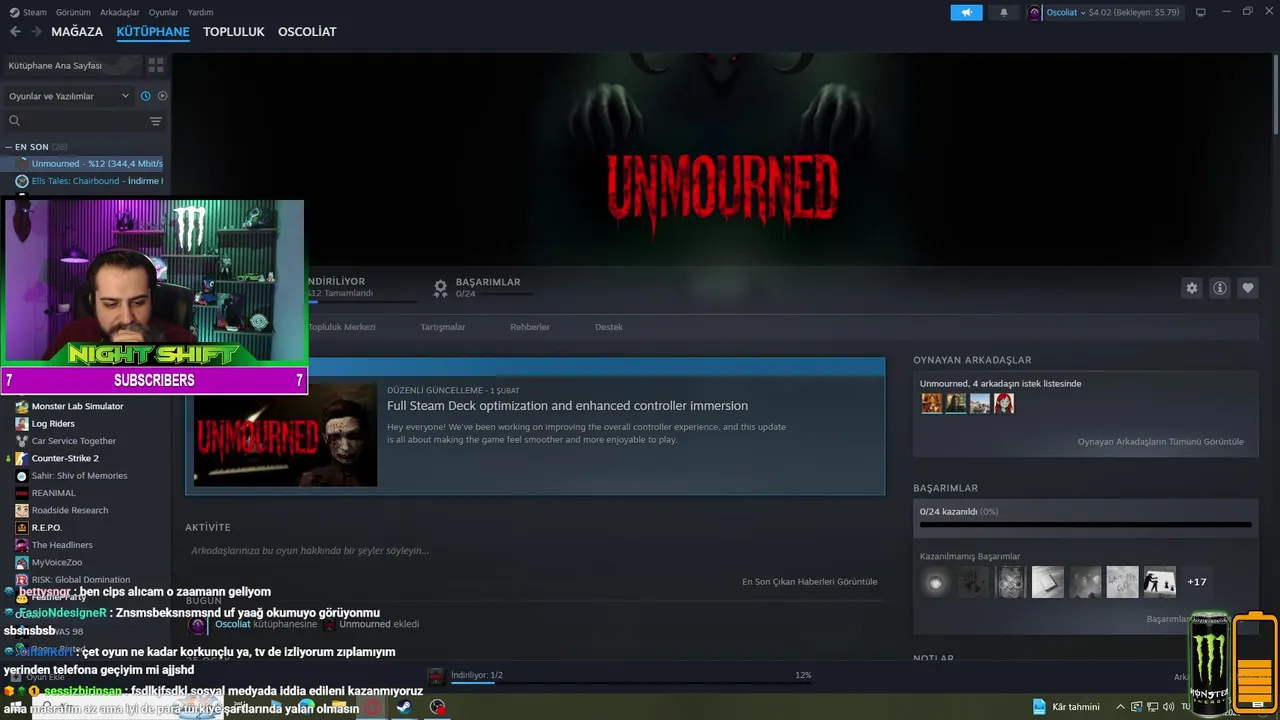Click the first friend avatar in wishlist row
The image size is (1280, 720).
[931, 403]
